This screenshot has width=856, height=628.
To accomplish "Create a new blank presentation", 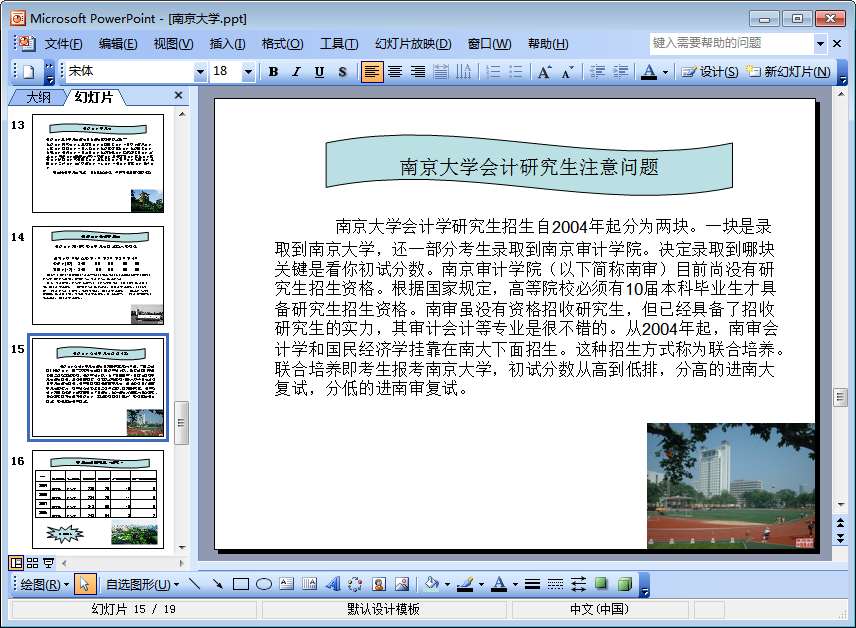I will coord(29,72).
